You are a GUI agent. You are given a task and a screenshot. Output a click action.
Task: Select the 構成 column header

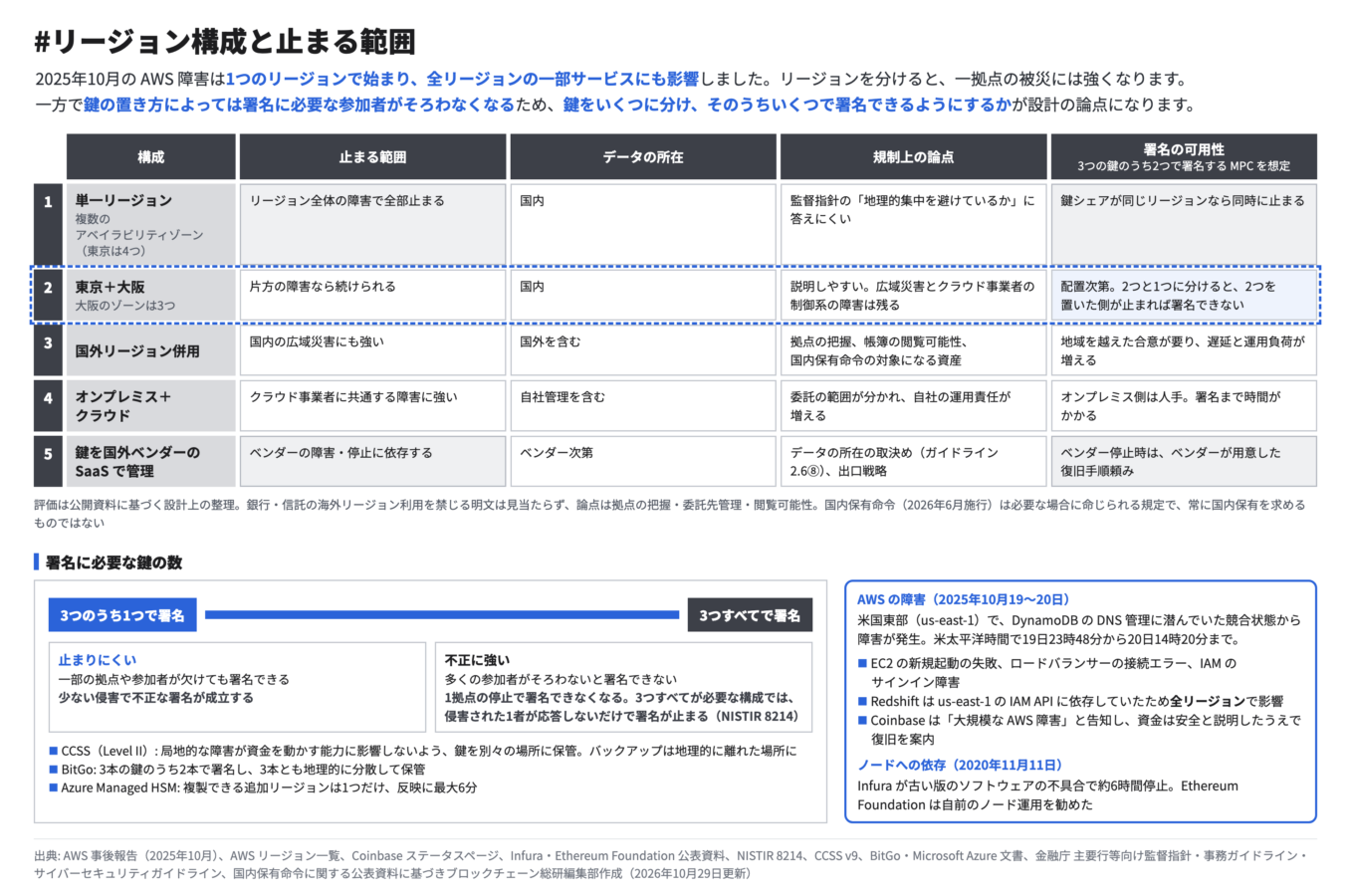151,157
